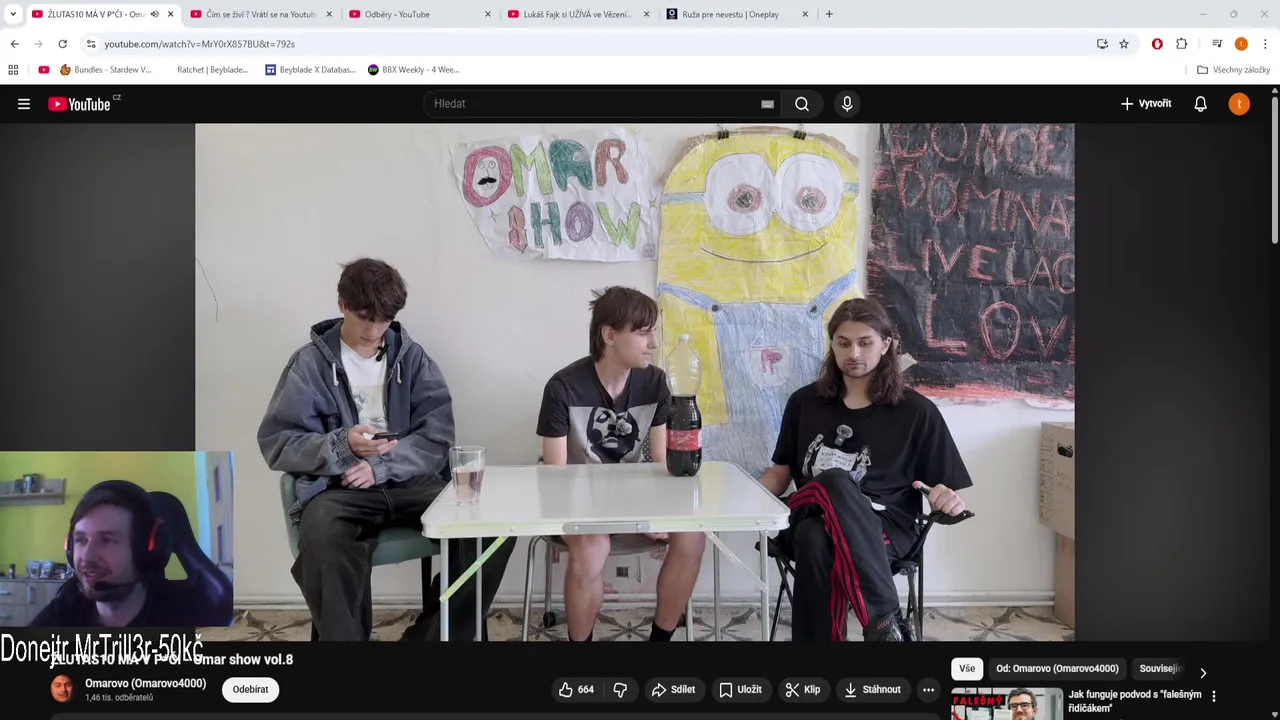
Task: Open the Omarovo (Omarovo4000) channel name link
Action: coord(145,684)
